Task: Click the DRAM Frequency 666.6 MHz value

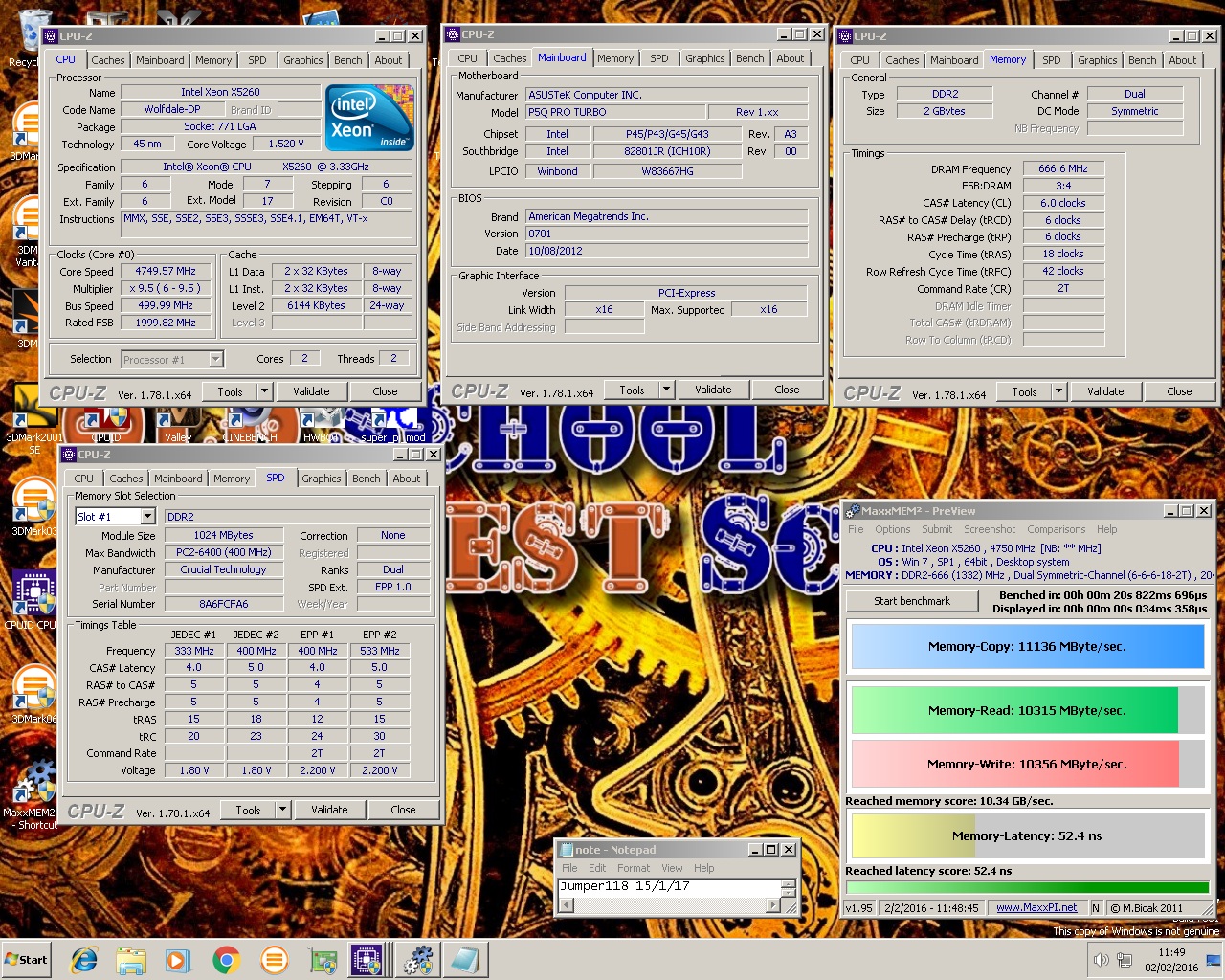Action: [x=1063, y=168]
